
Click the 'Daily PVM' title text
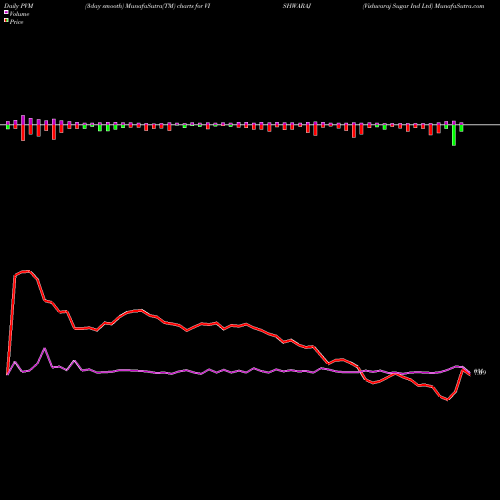[19, 6]
